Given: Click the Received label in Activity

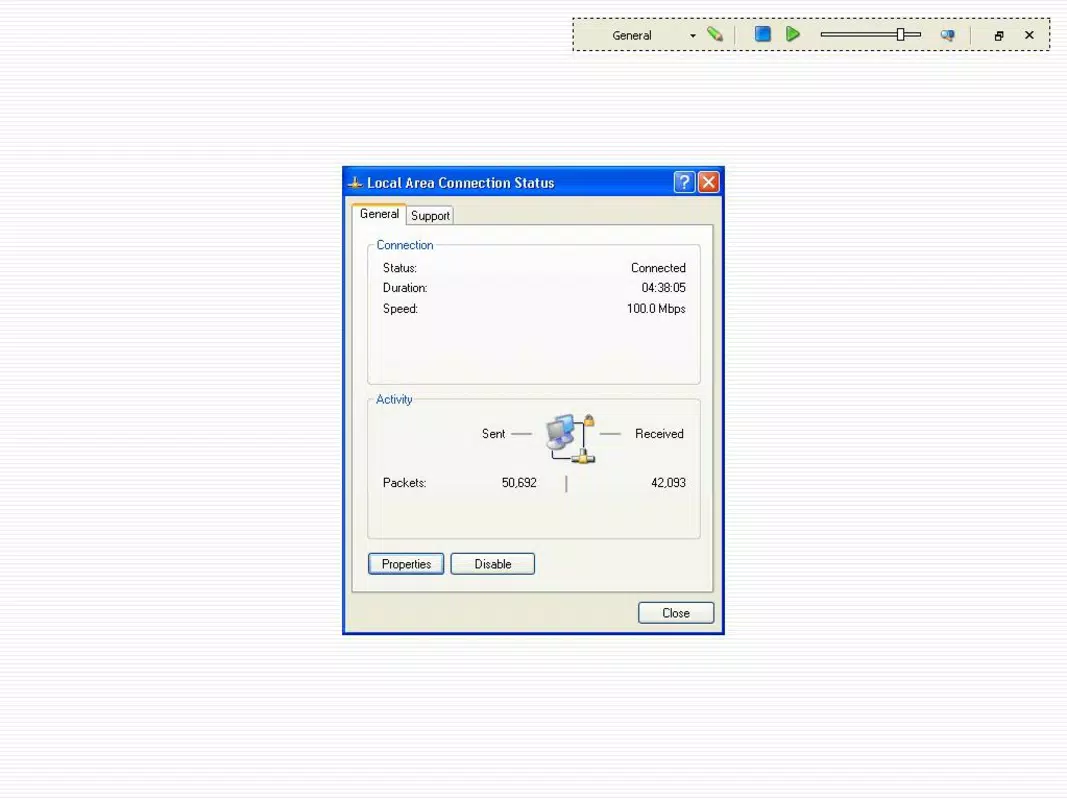Looking at the screenshot, I should click(x=659, y=434).
